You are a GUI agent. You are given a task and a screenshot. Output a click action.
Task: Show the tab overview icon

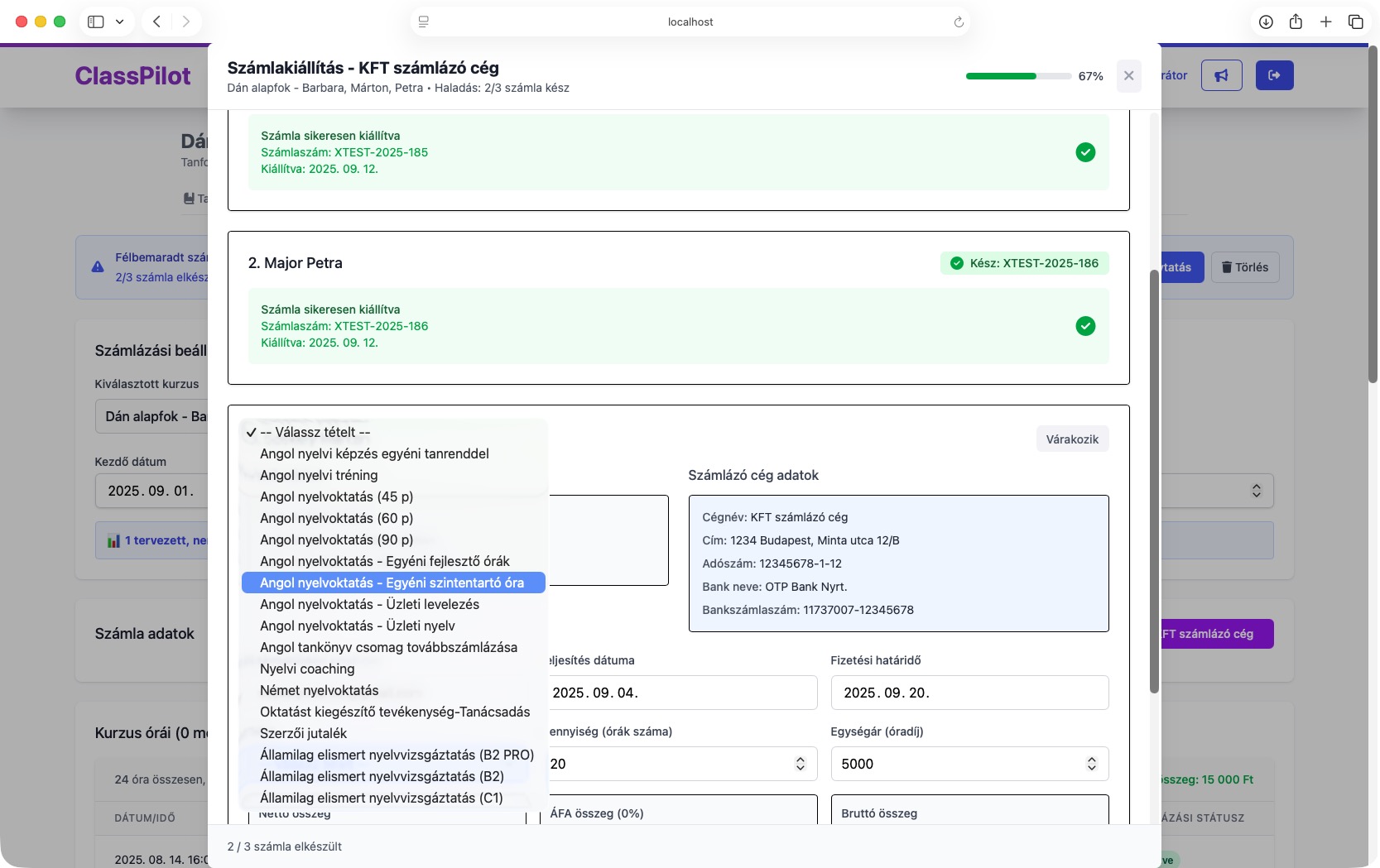1355,22
